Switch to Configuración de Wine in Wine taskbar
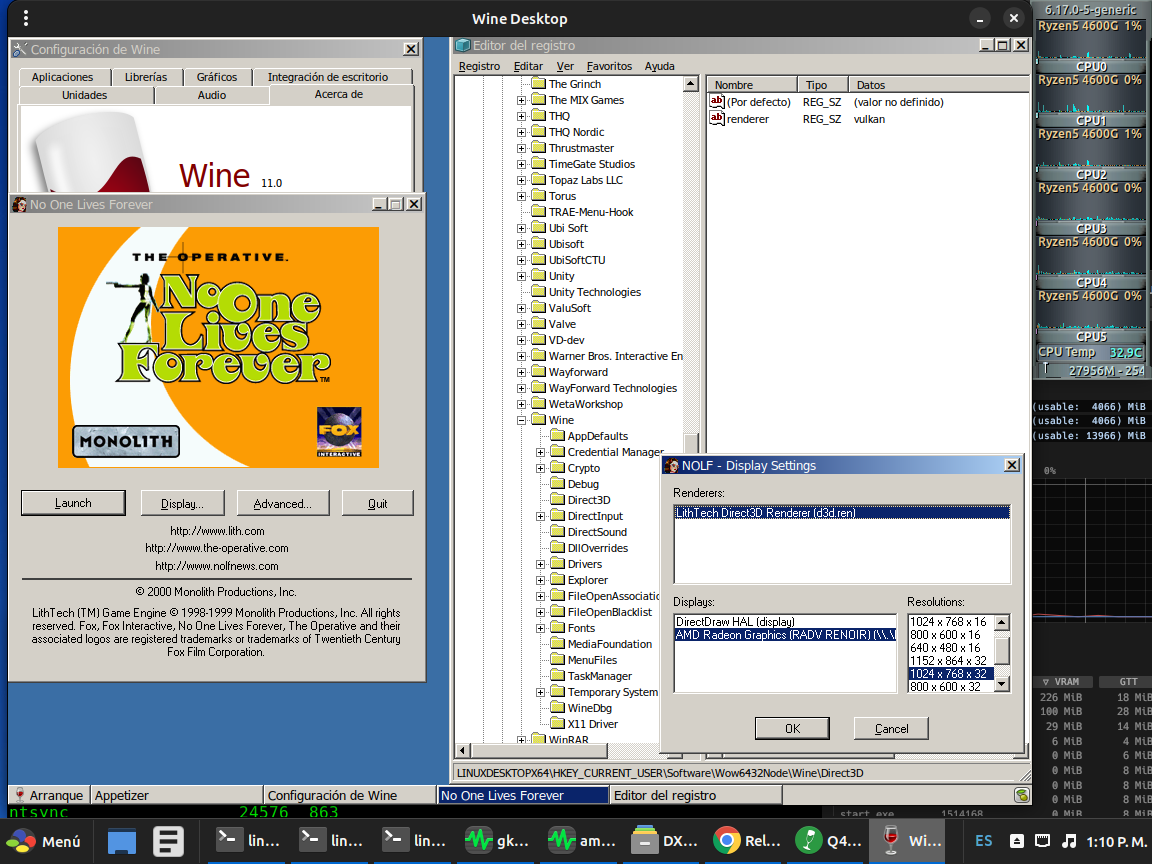The height and width of the screenshot is (864, 1152). coord(350,795)
